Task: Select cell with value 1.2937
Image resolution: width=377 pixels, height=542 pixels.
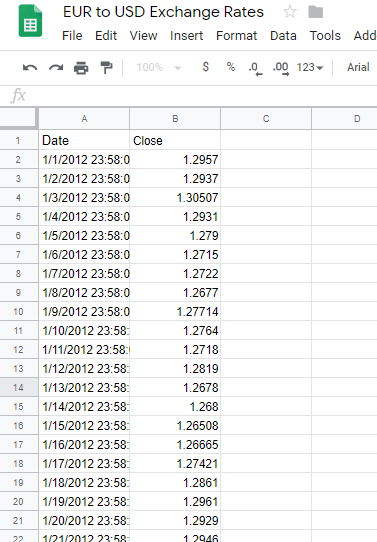Action: tap(175, 178)
